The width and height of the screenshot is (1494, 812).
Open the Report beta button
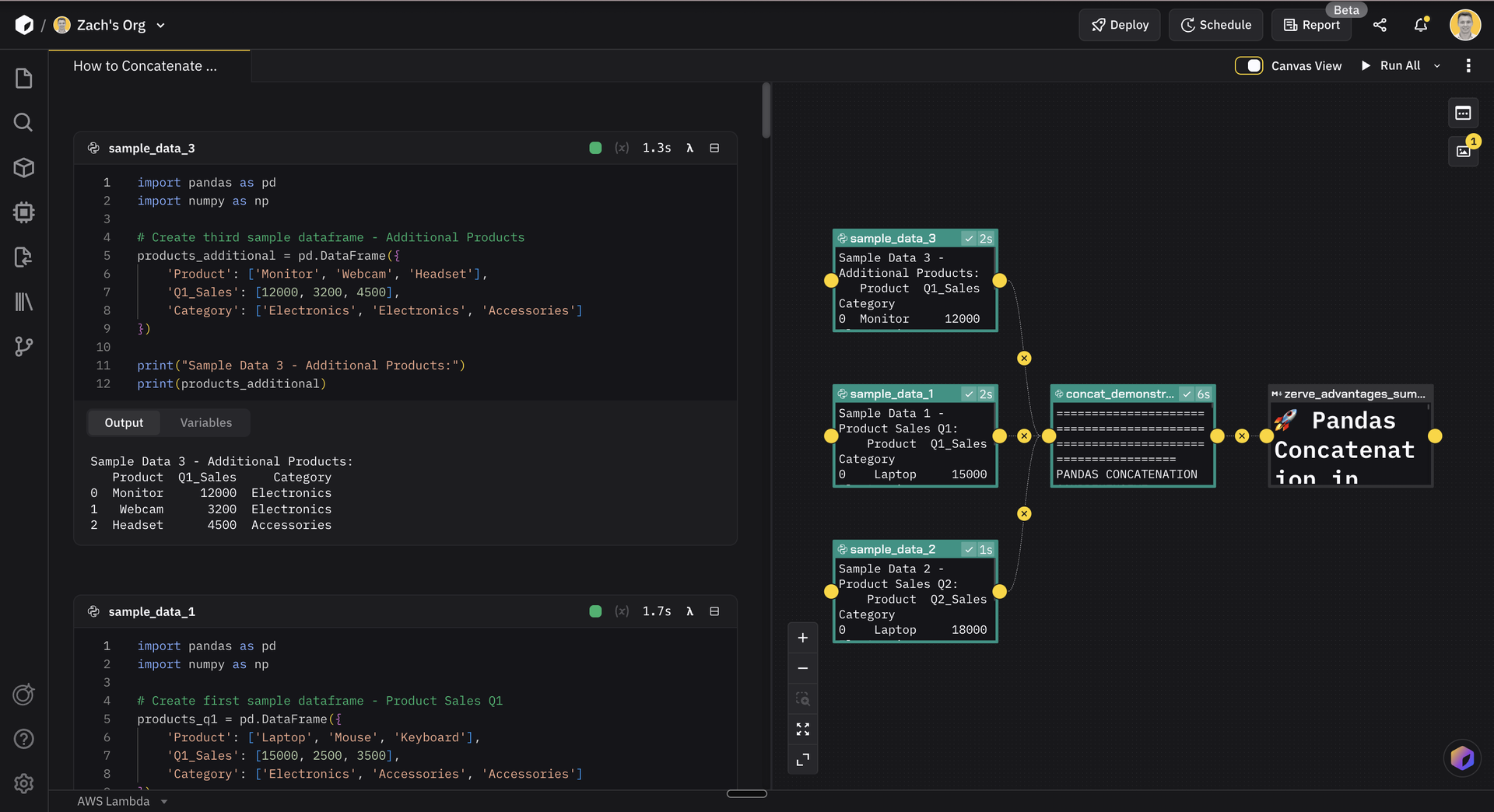1312,25
